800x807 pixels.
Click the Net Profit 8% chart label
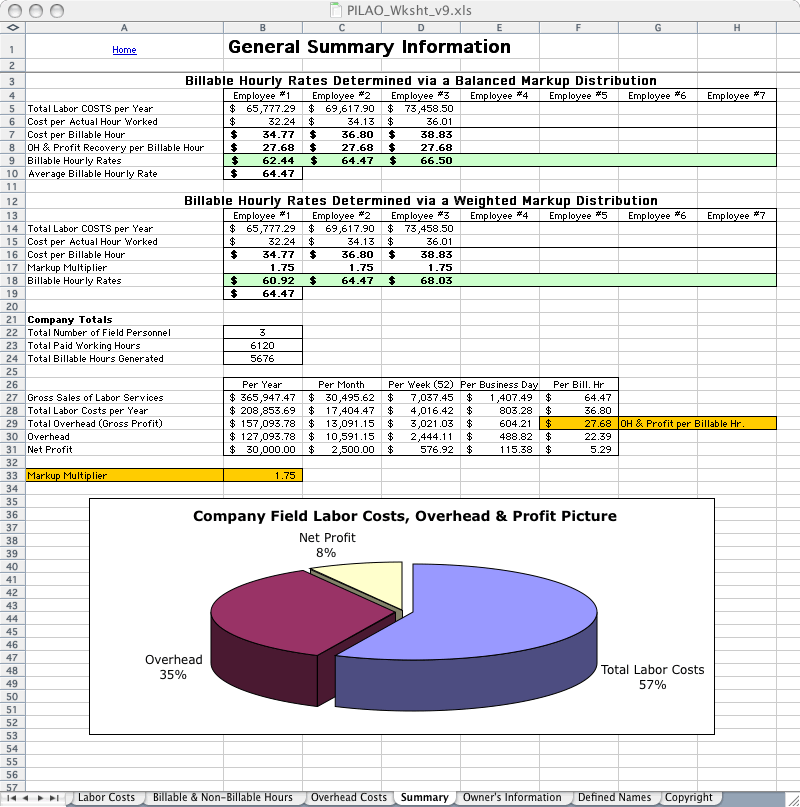[327, 545]
